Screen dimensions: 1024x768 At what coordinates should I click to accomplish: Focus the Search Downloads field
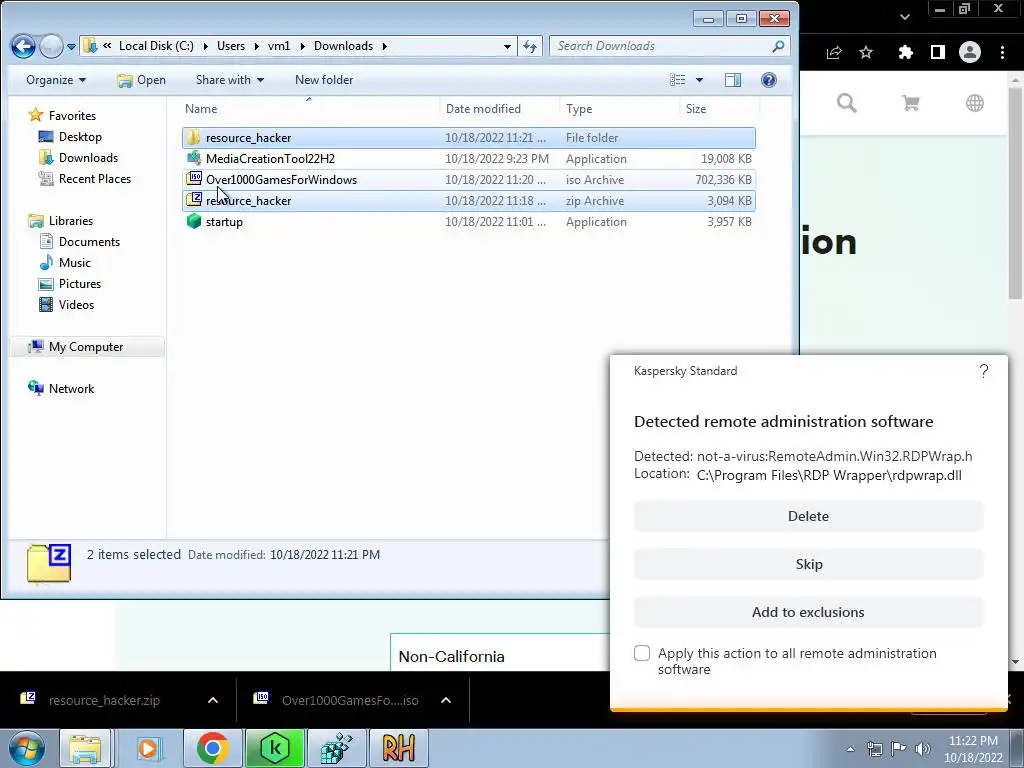pos(669,46)
